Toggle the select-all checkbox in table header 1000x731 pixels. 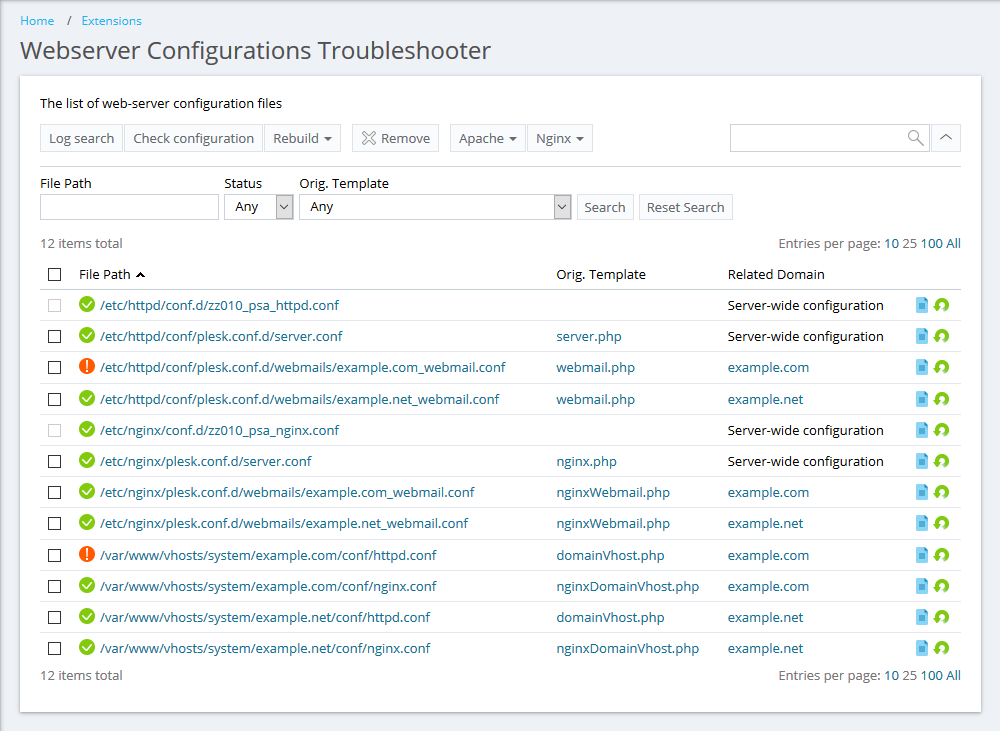(x=55, y=275)
